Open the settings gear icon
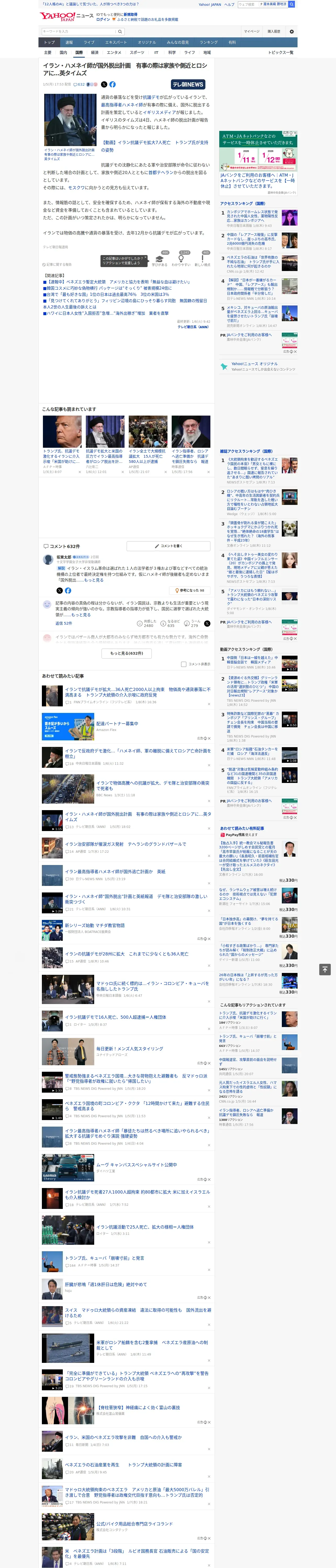Viewport: 336px width, 1568px height. [292, 32]
